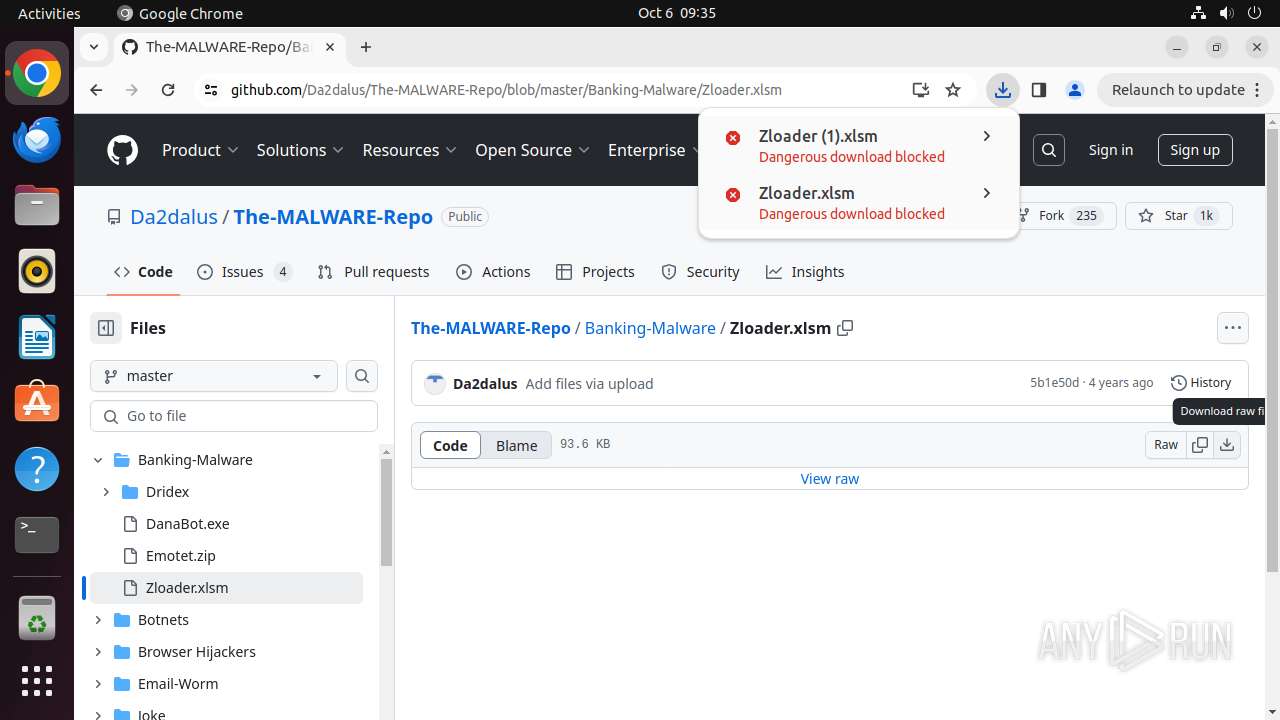The height and width of the screenshot is (720, 1280).
Task: Open the Insights tab
Action: pos(805,272)
